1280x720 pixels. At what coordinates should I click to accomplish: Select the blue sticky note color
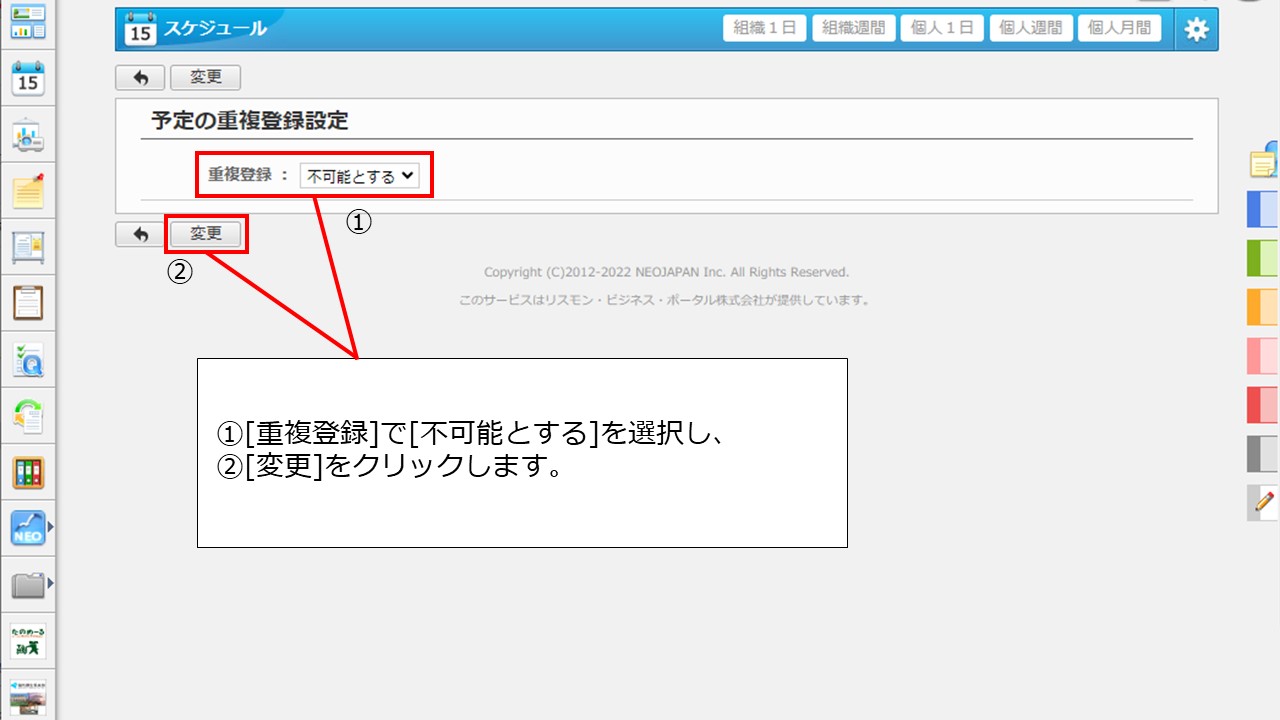pyautogui.click(x=1263, y=209)
